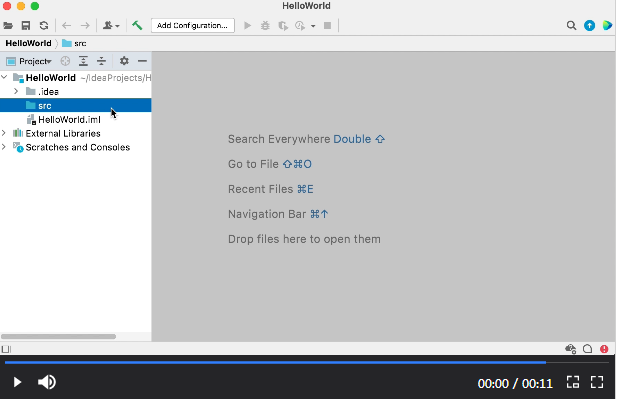Screen dimensions: 617x399
Task: Open Project panel gear settings
Action: (x=124, y=61)
